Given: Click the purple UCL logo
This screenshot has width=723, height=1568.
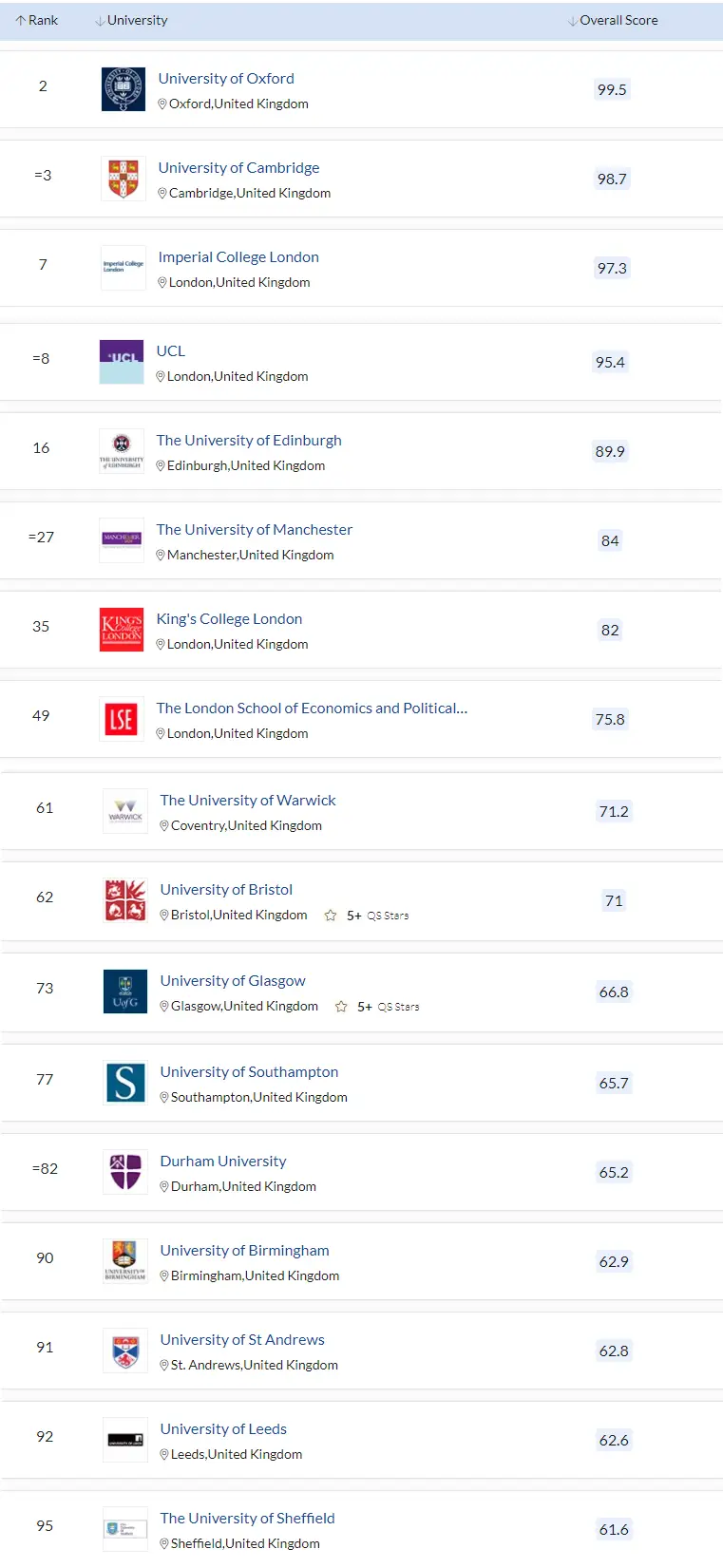Looking at the screenshot, I should point(122,362).
